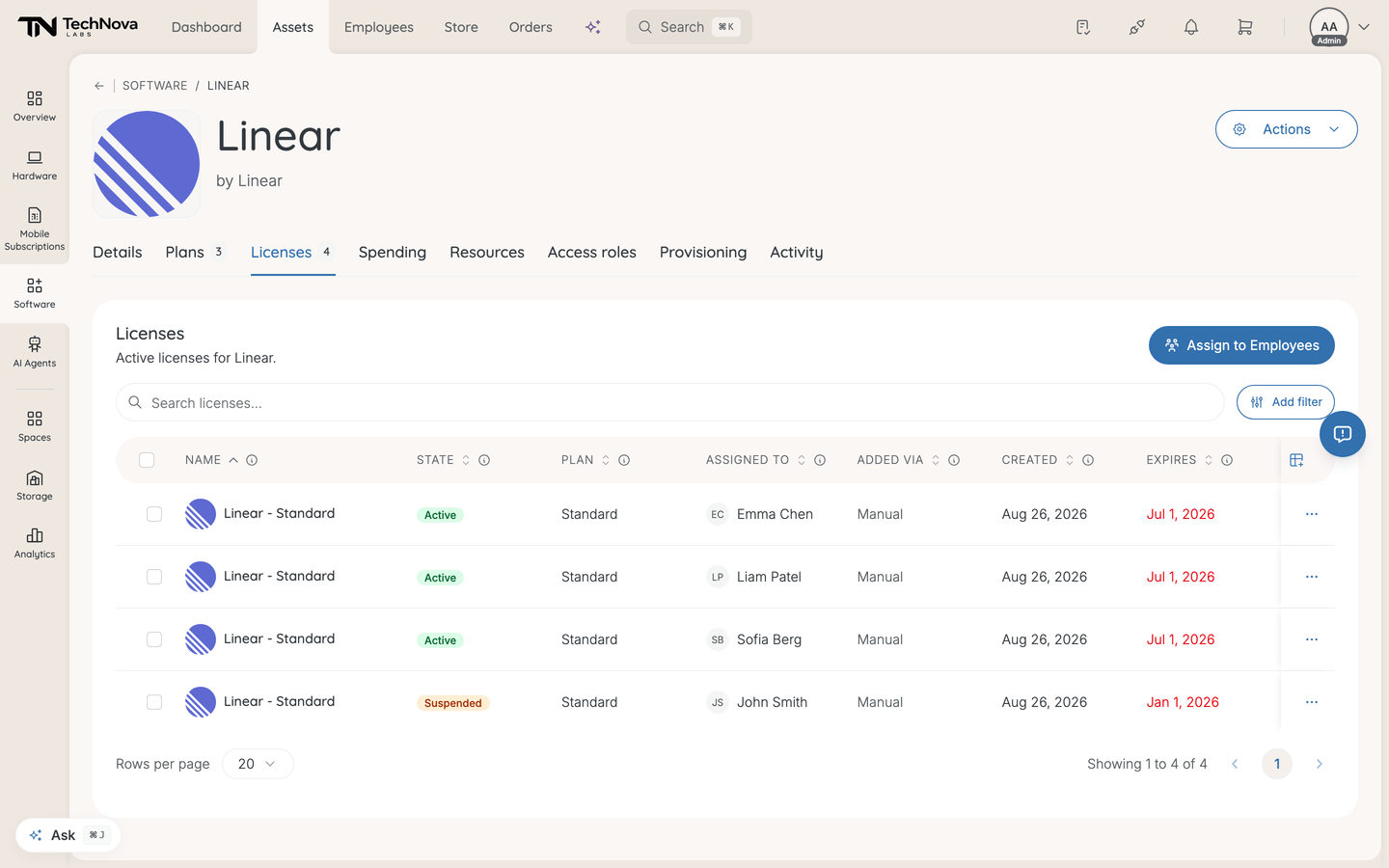
Task: Open row options for John Smith's license
Action: [x=1312, y=702]
